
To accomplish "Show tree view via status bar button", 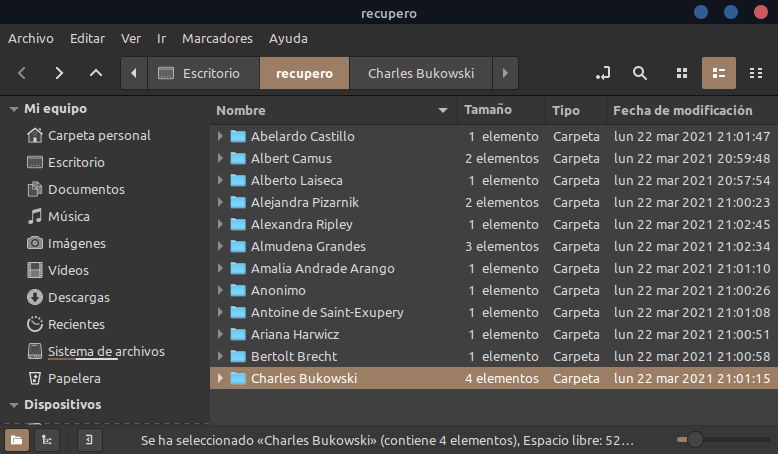I will coord(45,440).
